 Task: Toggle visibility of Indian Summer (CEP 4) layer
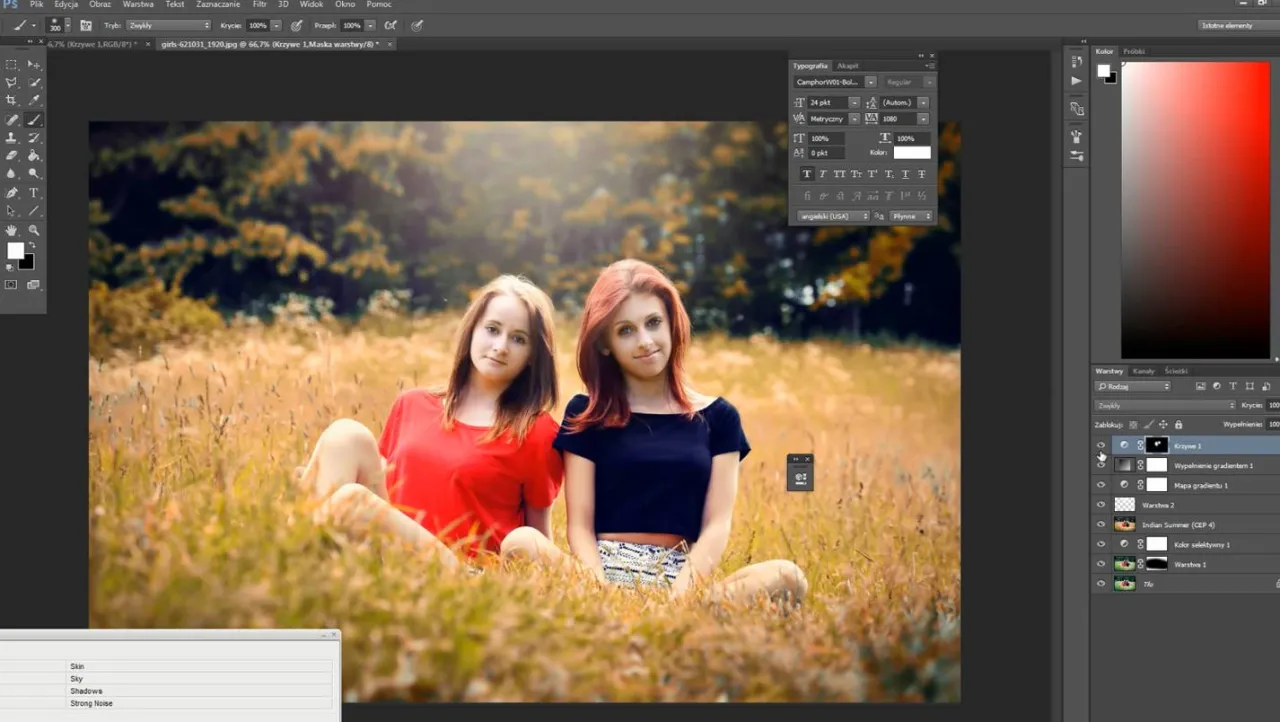pos(1101,524)
